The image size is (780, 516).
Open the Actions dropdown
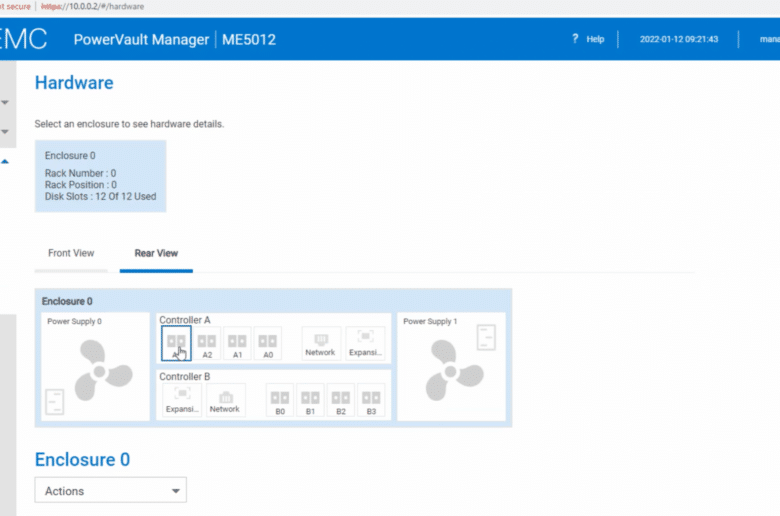coord(110,491)
